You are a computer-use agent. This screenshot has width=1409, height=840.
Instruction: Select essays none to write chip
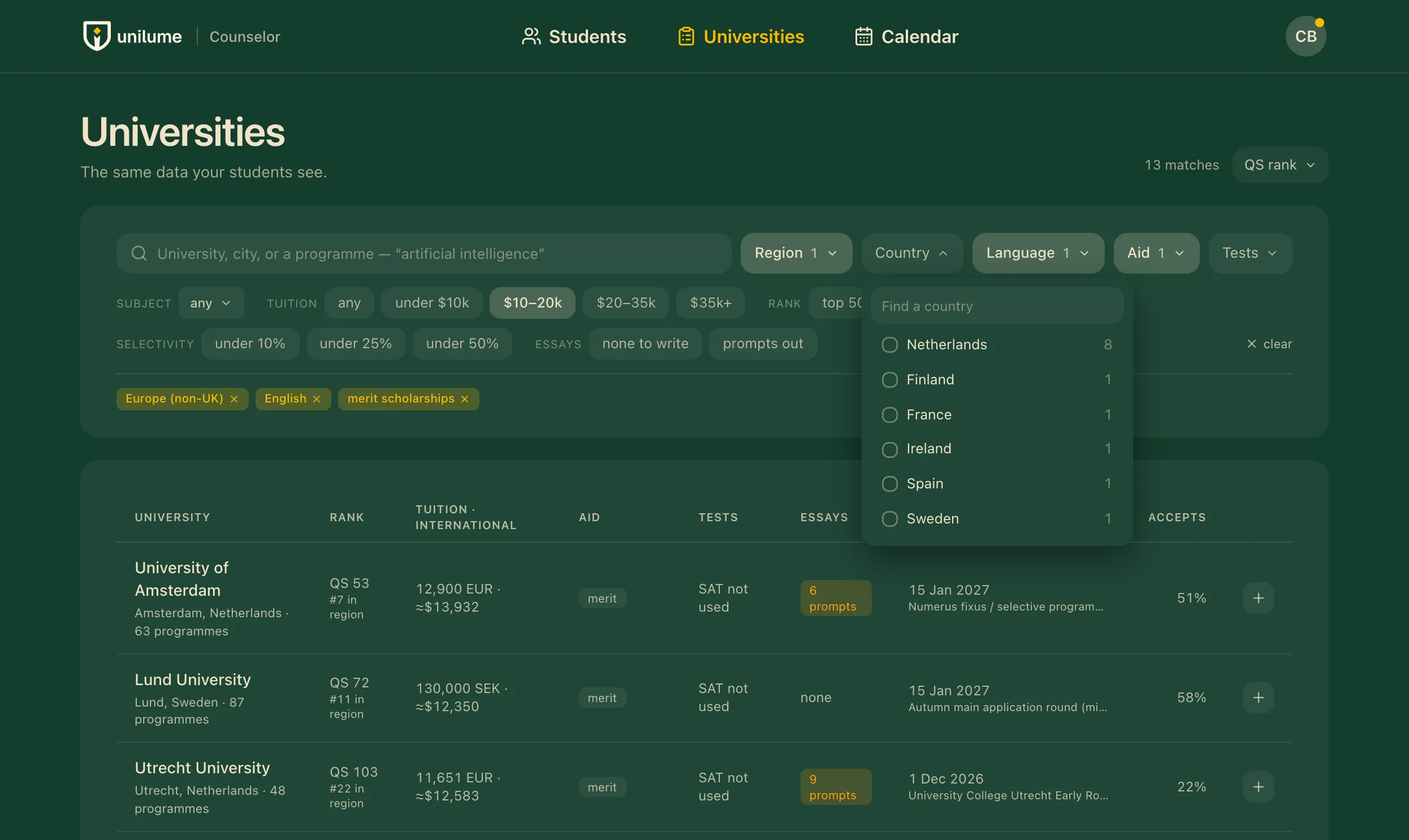click(645, 344)
